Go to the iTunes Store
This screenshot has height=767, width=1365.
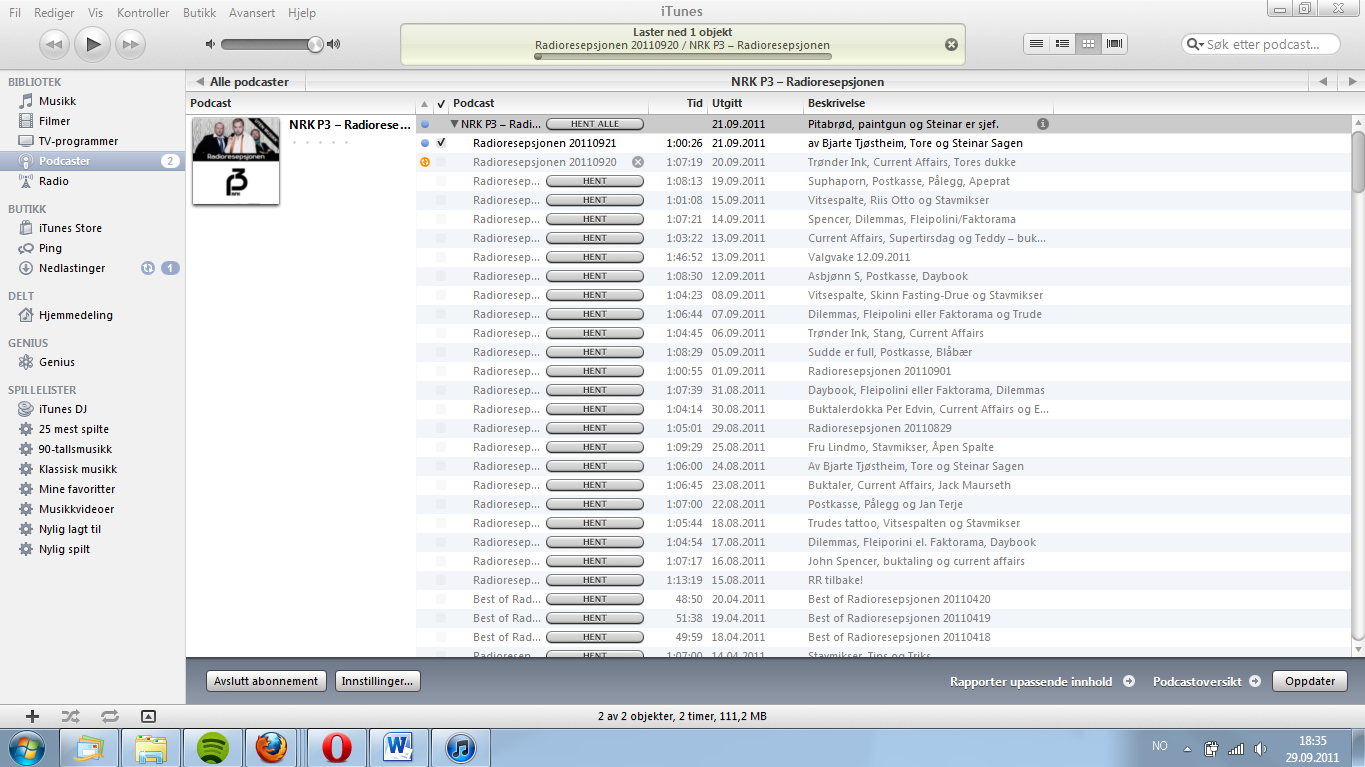pyautogui.click(x=70, y=228)
